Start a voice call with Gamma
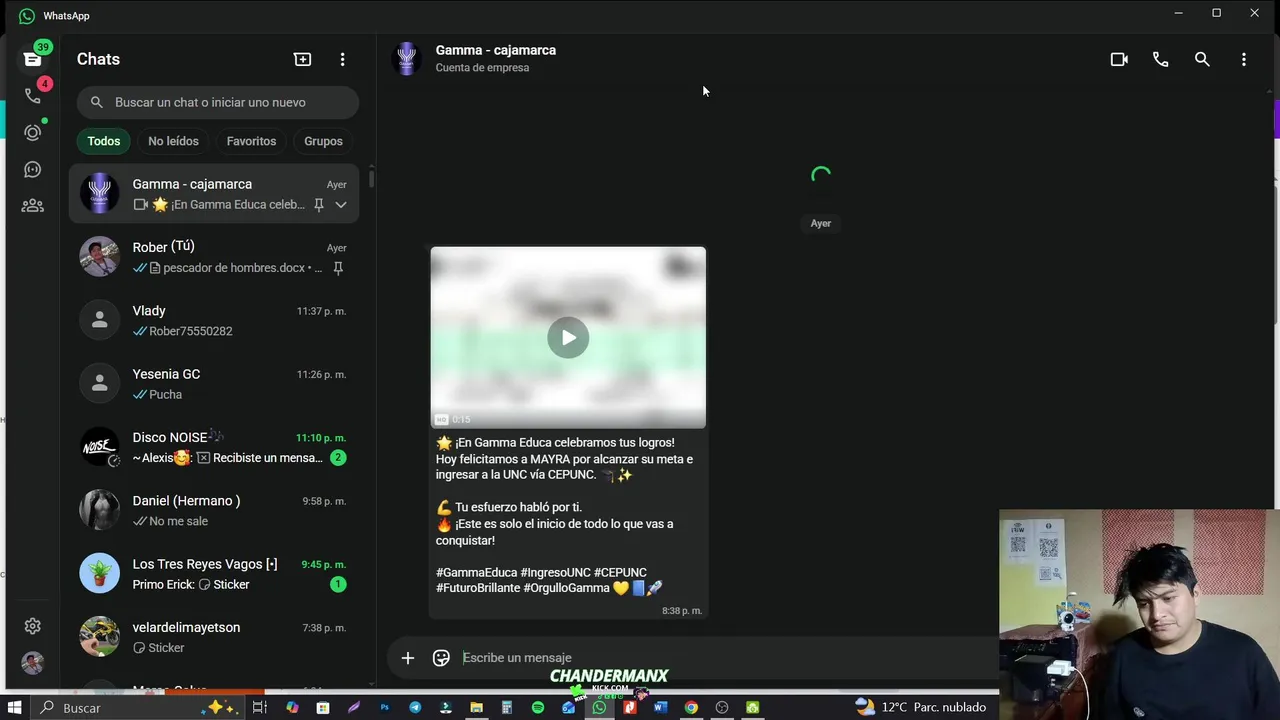Image resolution: width=1280 pixels, height=720 pixels. (1160, 60)
